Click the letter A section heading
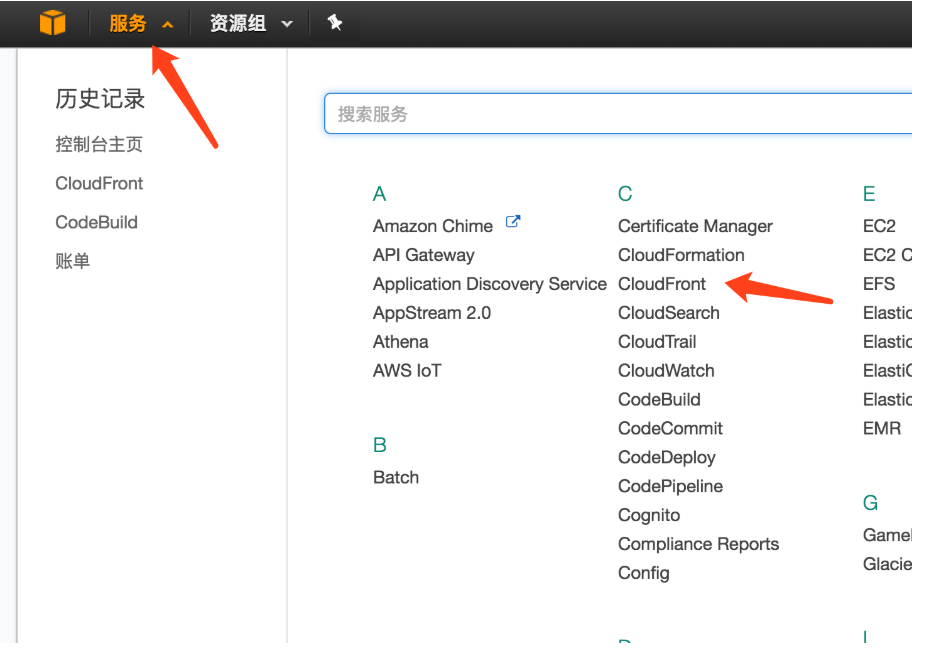The width and height of the screenshot is (939, 657). (x=379, y=194)
